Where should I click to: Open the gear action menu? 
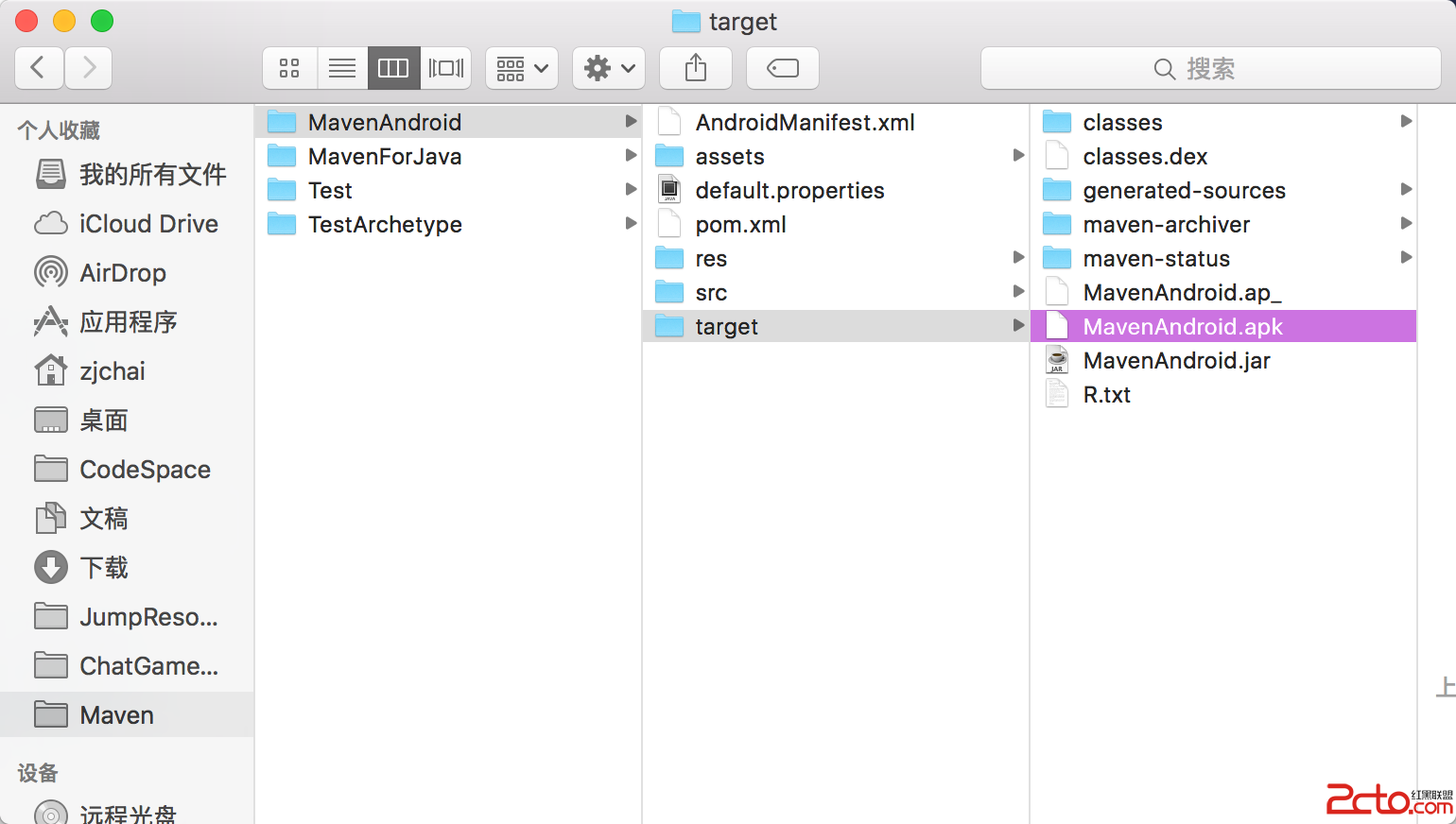tap(609, 68)
